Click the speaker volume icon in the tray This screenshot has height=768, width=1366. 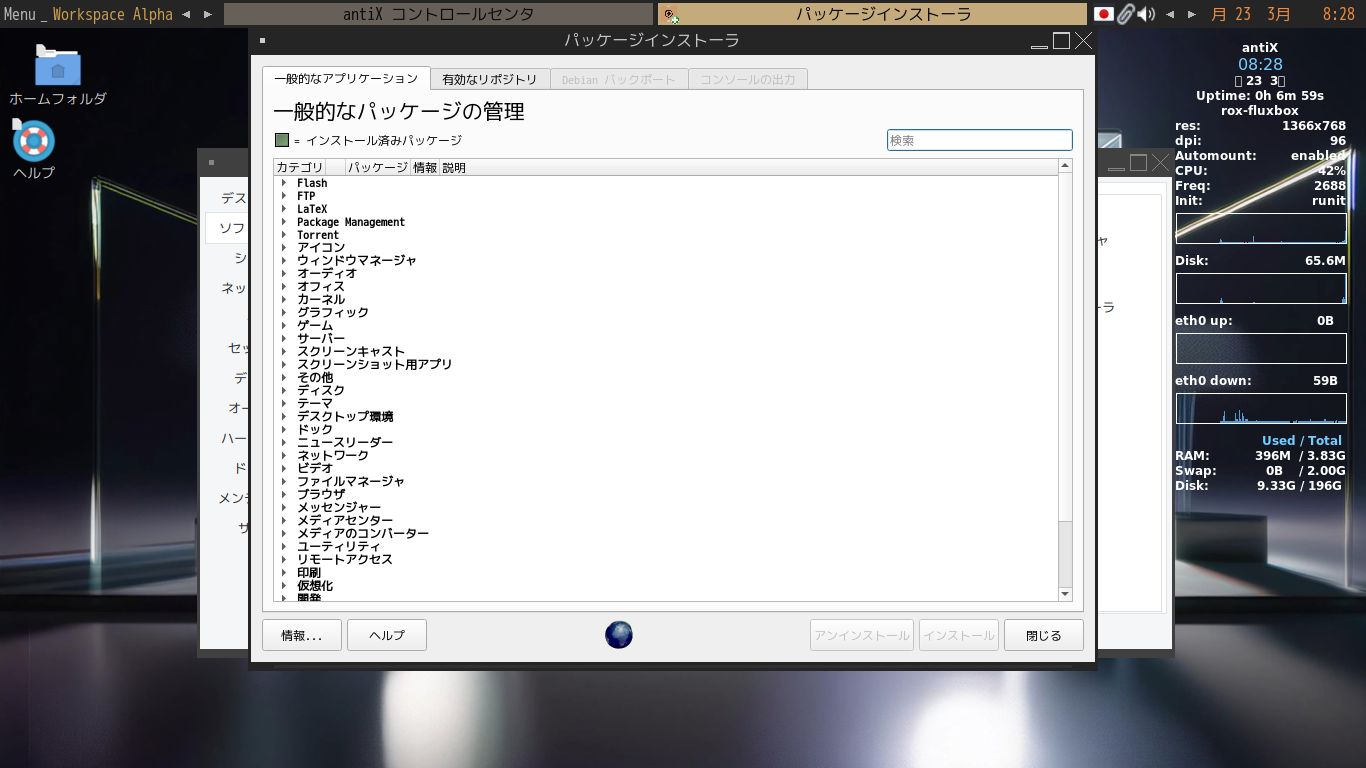coord(1144,13)
